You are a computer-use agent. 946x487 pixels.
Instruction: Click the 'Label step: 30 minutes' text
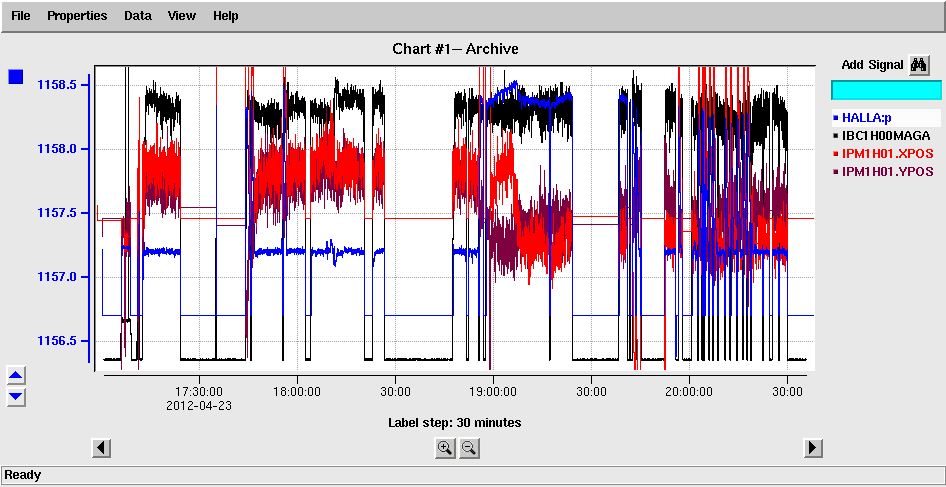pyautogui.click(x=455, y=422)
